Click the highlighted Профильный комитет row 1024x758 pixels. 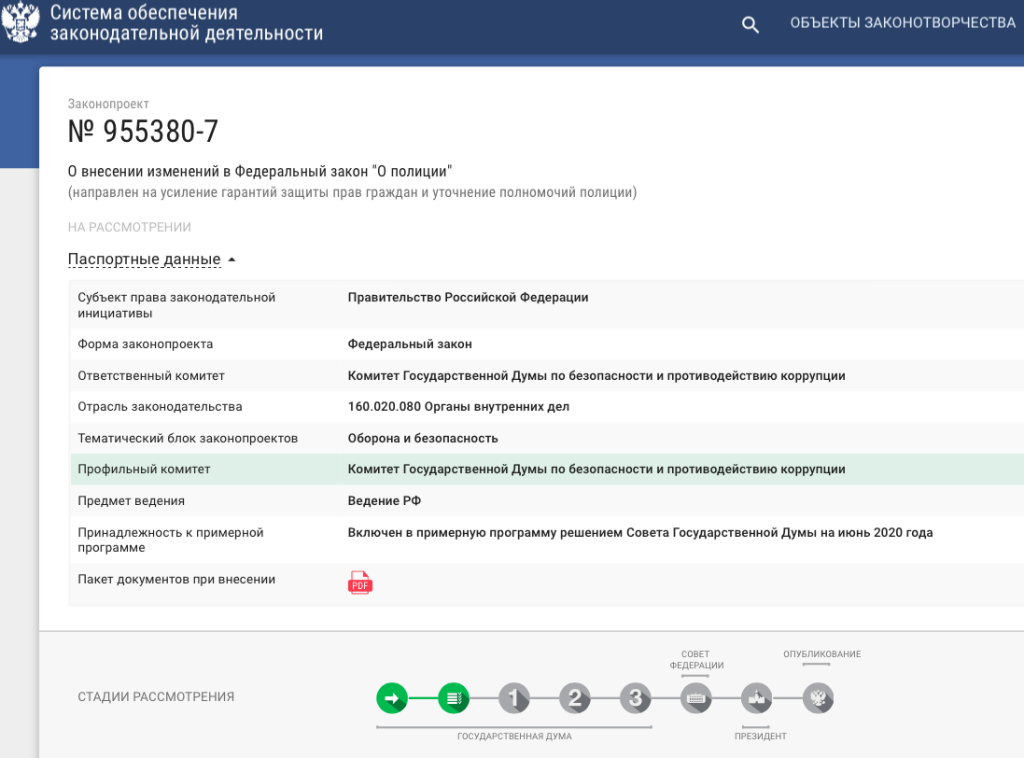coord(546,469)
